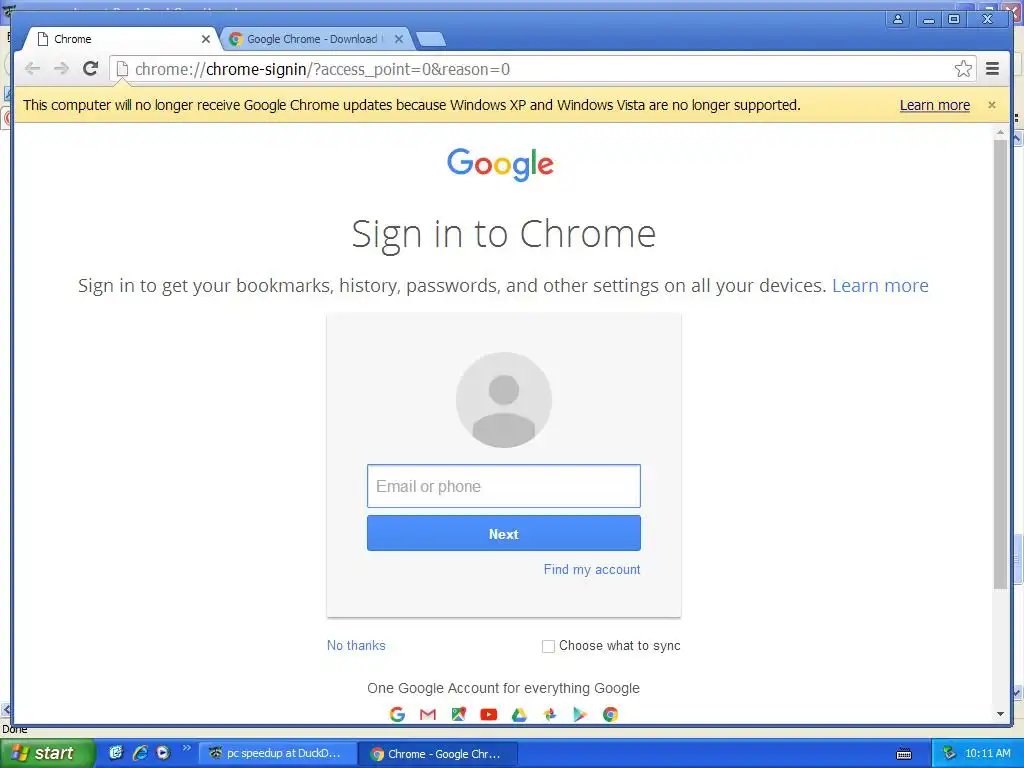The height and width of the screenshot is (768, 1024).
Task: Open a new tab with the new-tab button
Action: pos(430,40)
